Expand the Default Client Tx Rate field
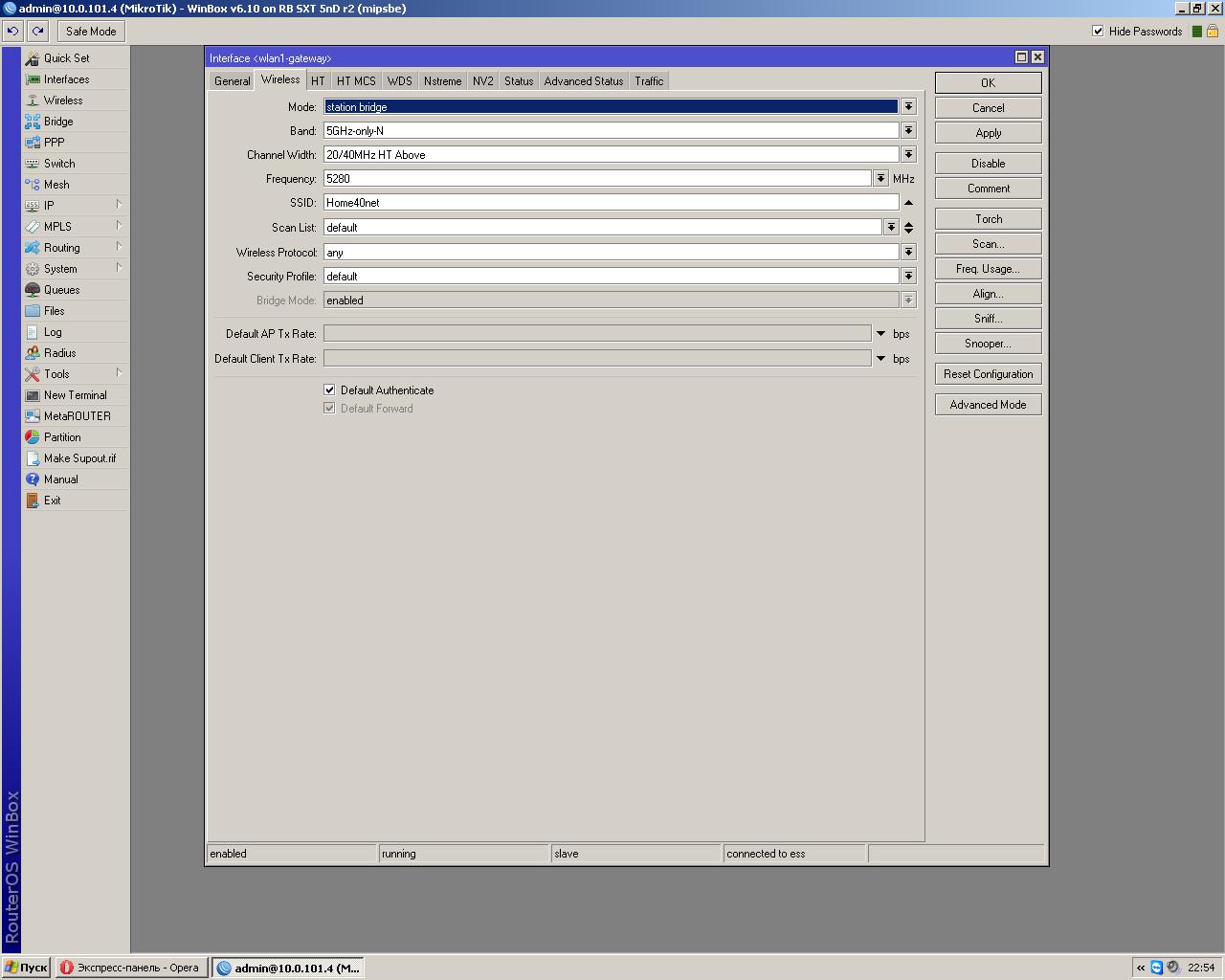The width and height of the screenshot is (1225, 980). [880, 359]
